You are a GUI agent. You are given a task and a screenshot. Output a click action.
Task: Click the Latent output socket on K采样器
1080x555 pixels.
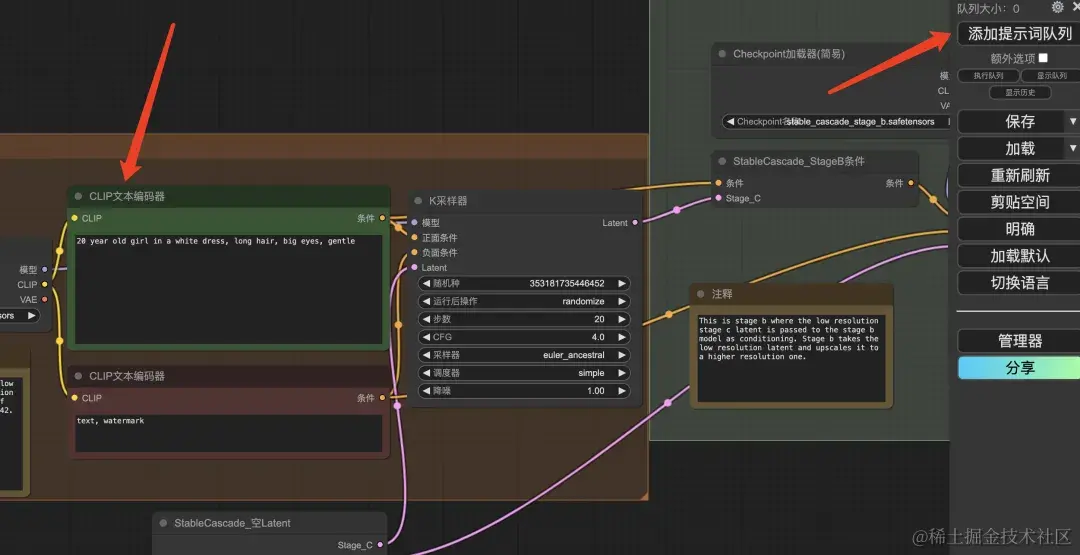635,222
